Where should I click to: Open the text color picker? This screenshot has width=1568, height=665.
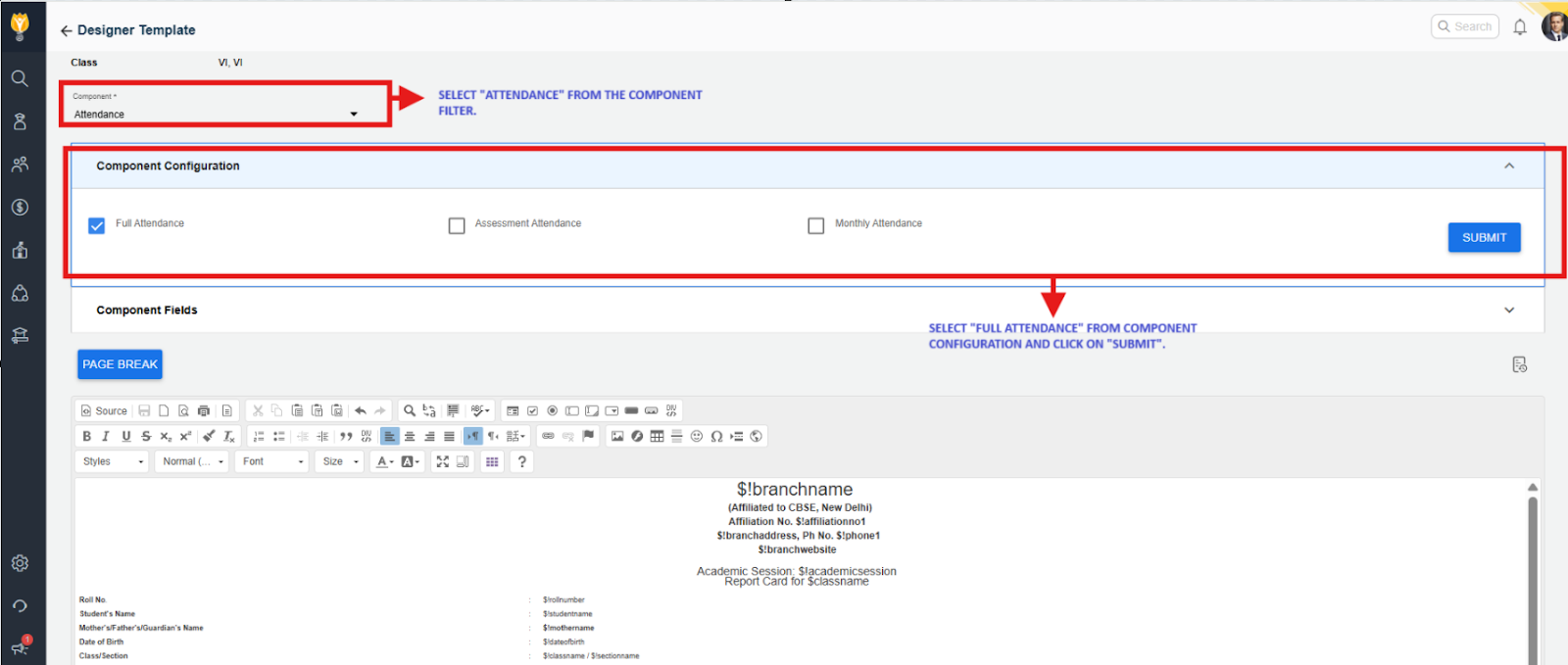pos(384,462)
